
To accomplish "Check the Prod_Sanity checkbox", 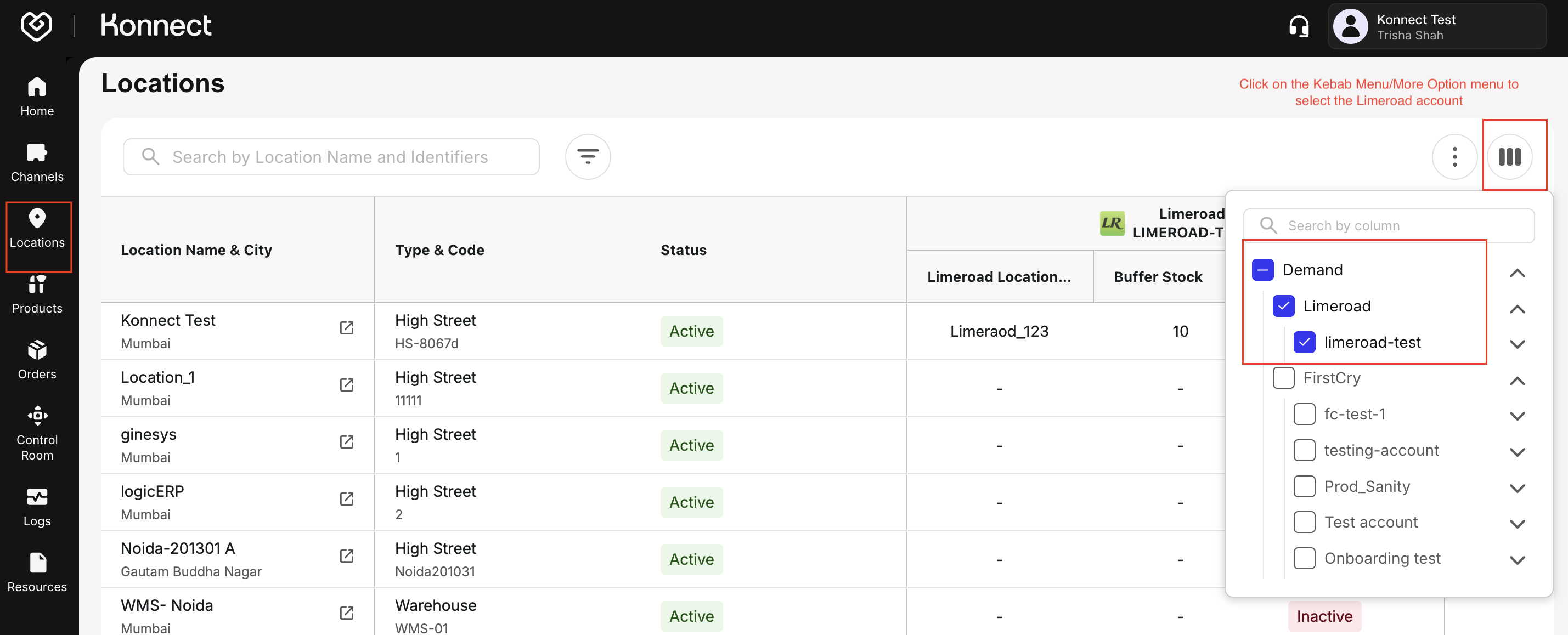I will coord(1304,486).
